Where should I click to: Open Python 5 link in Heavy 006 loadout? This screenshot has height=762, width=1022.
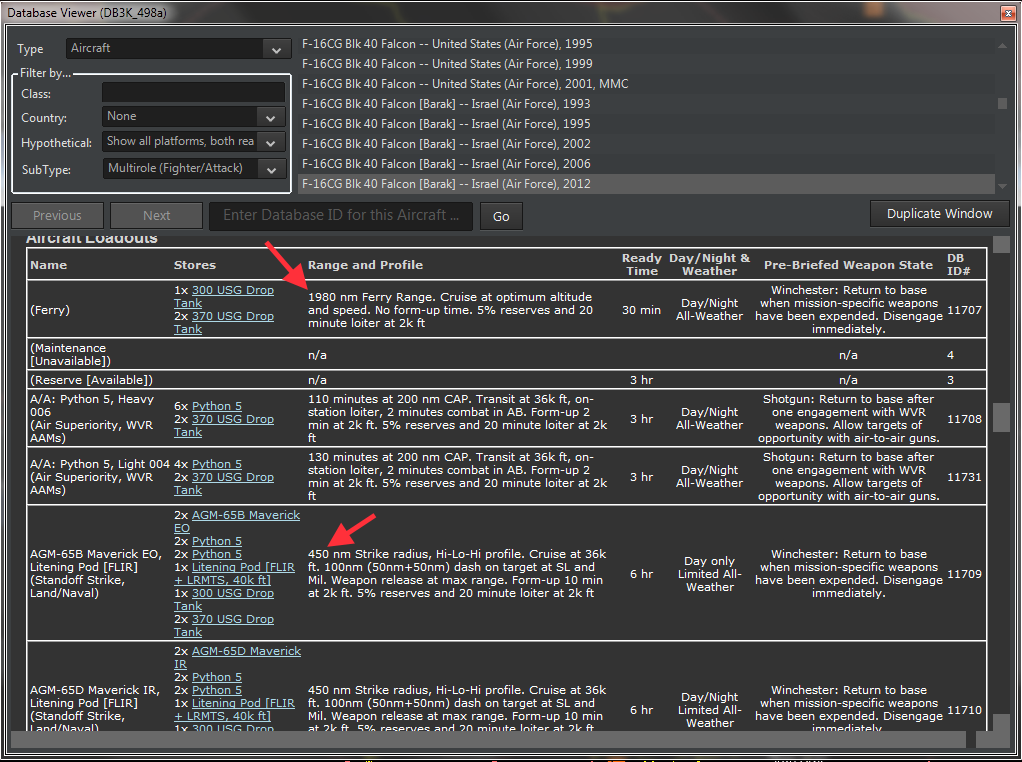tap(216, 406)
